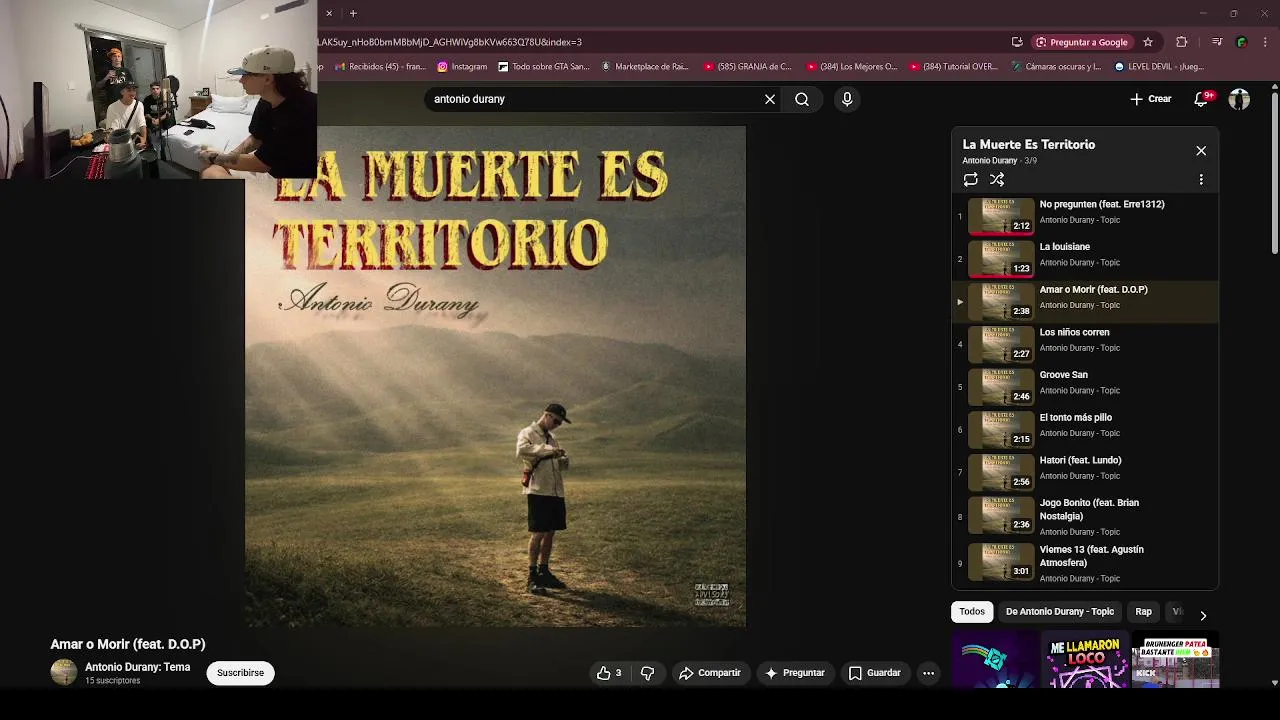Open the (384) Tutorial OVER bookmark
This screenshot has height=720, width=1280.
pos(954,67)
